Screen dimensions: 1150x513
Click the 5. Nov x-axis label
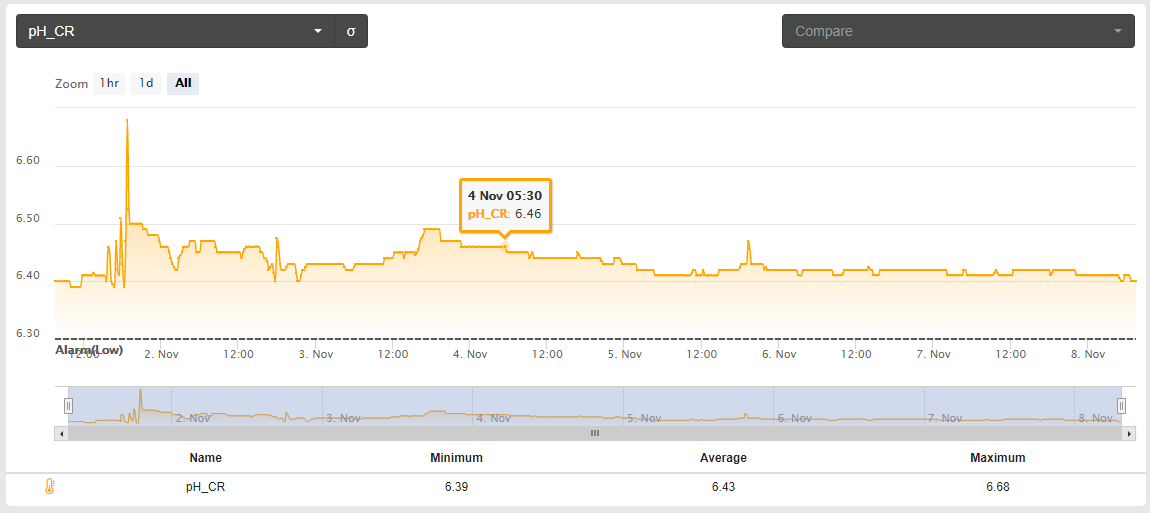[625, 354]
